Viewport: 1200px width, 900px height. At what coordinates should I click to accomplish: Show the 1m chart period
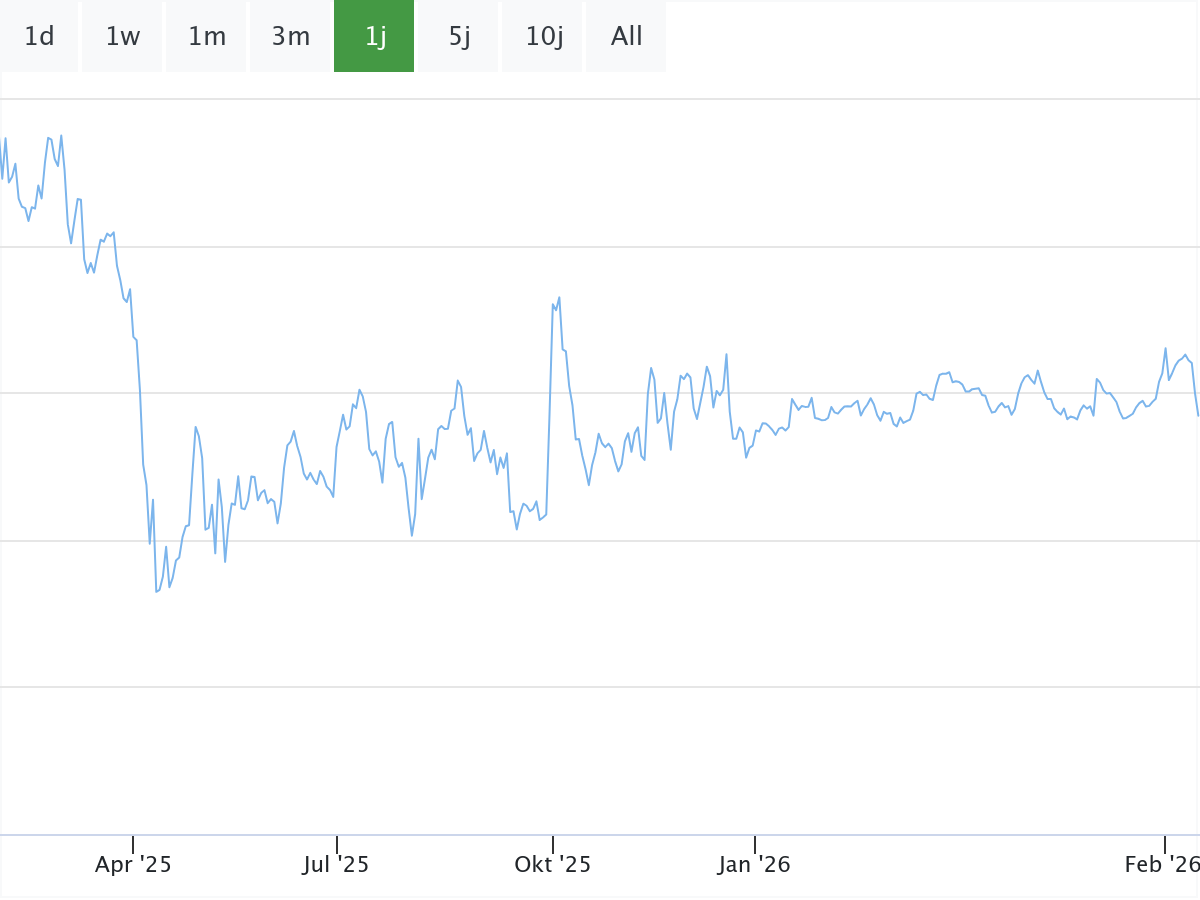(206, 37)
